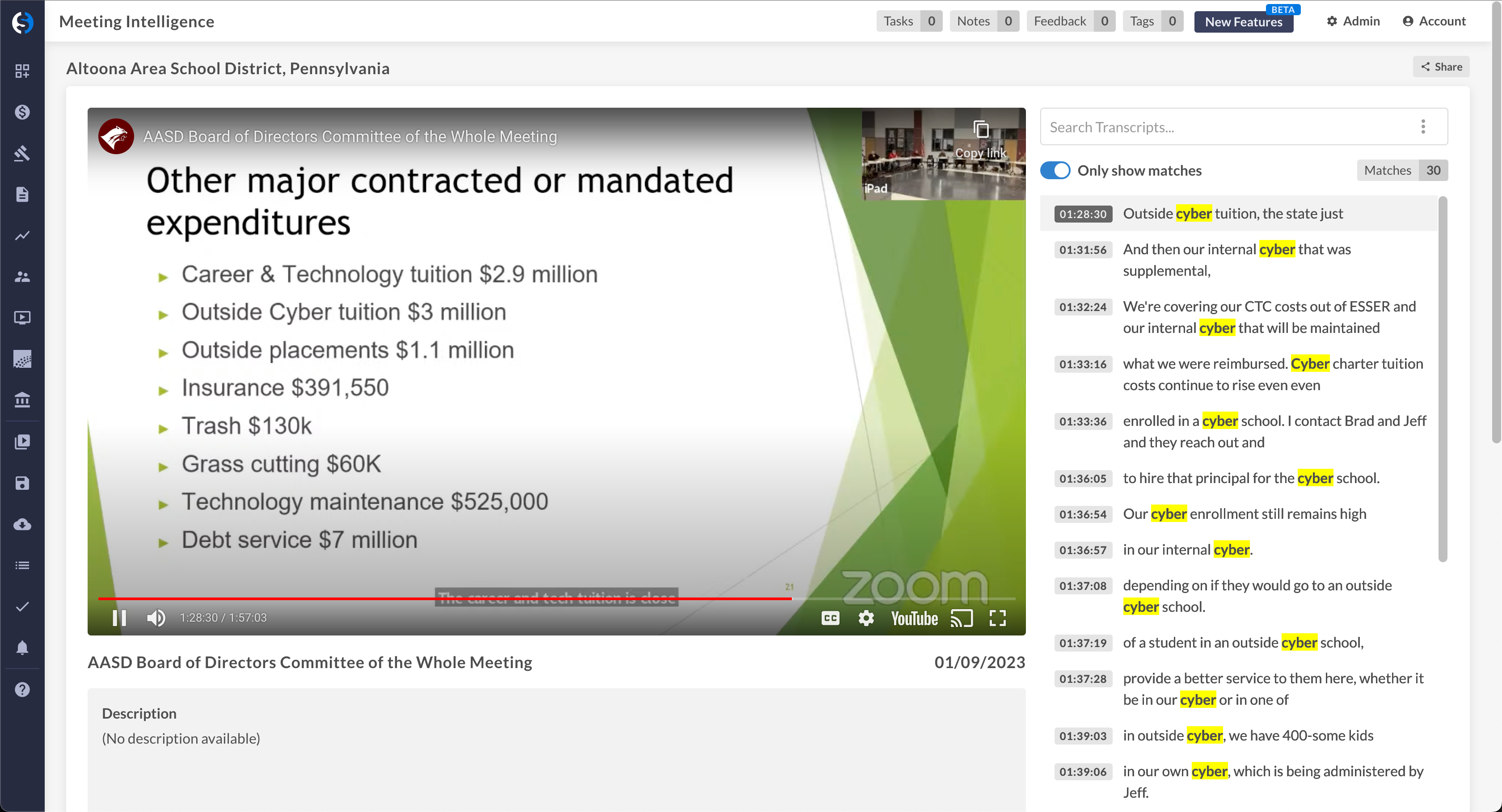1502x812 pixels.
Task: Open the government building icon
Action: [x=22, y=400]
